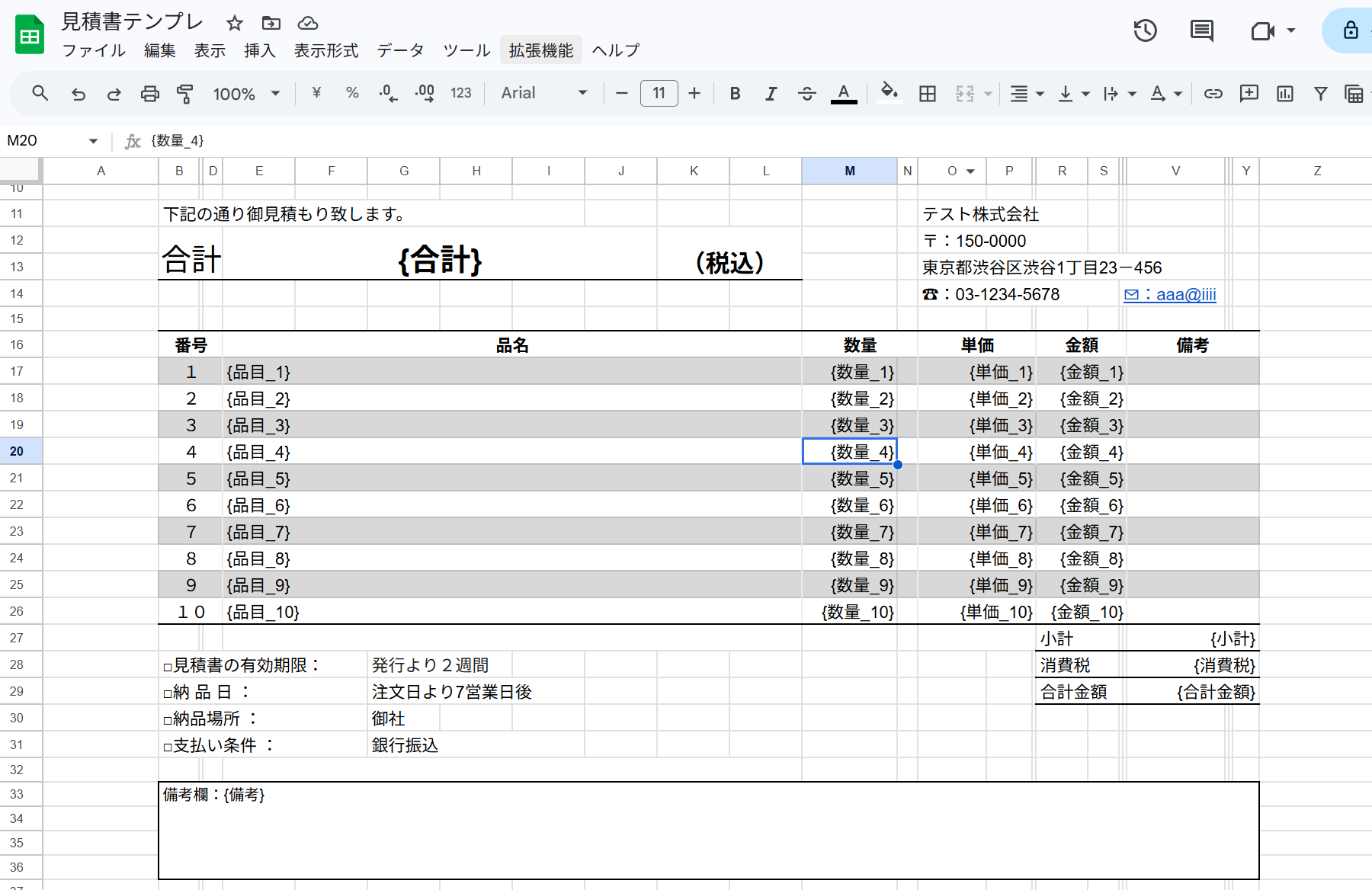The height and width of the screenshot is (890, 1372).
Task: Increase decimal places icon
Action: (x=425, y=93)
